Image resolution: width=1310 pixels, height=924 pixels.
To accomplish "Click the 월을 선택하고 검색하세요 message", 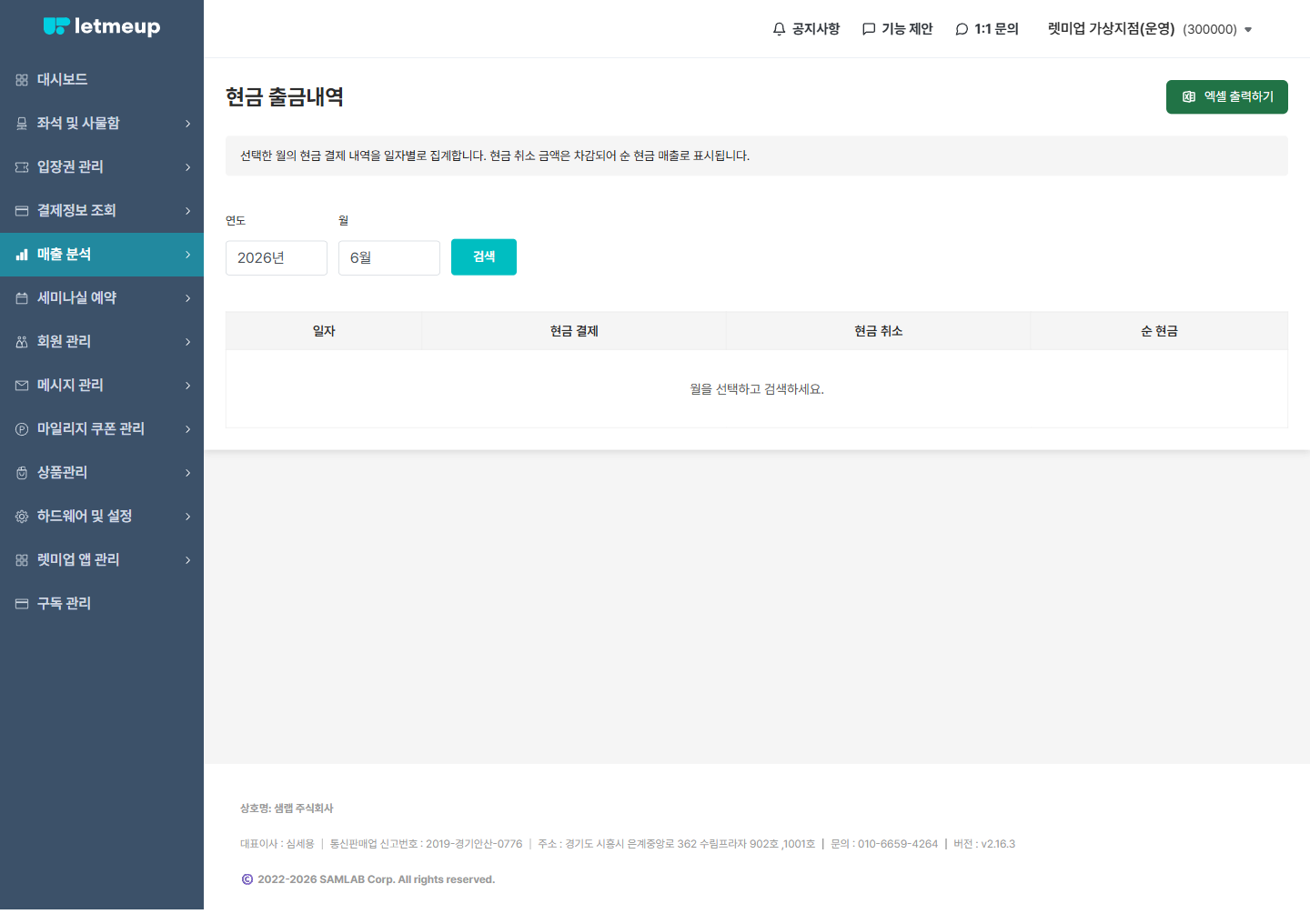I will click(x=757, y=389).
